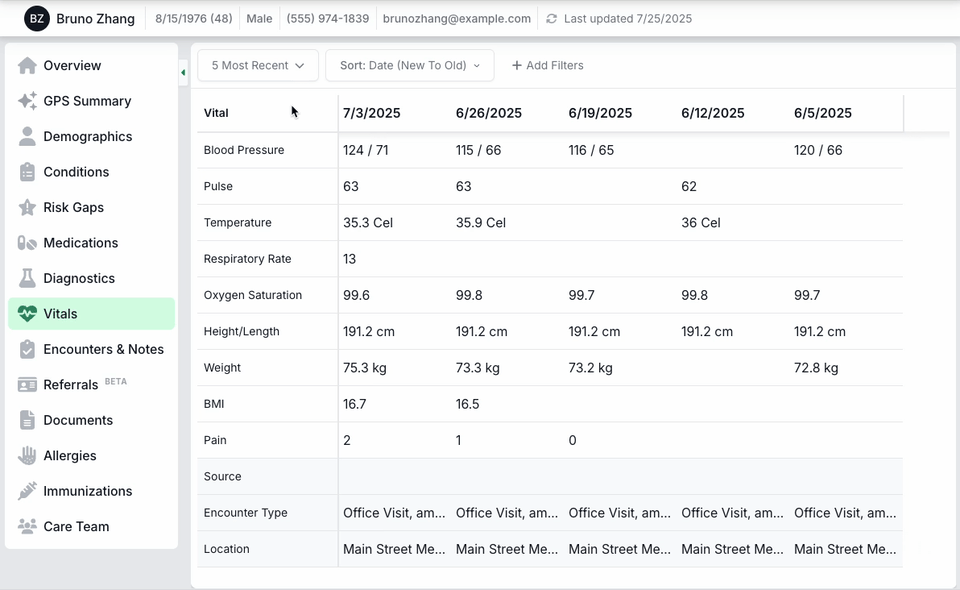Image resolution: width=960 pixels, height=590 pixels.
Task: Click the 6/12/2025 column header
Action: [713, 113]
